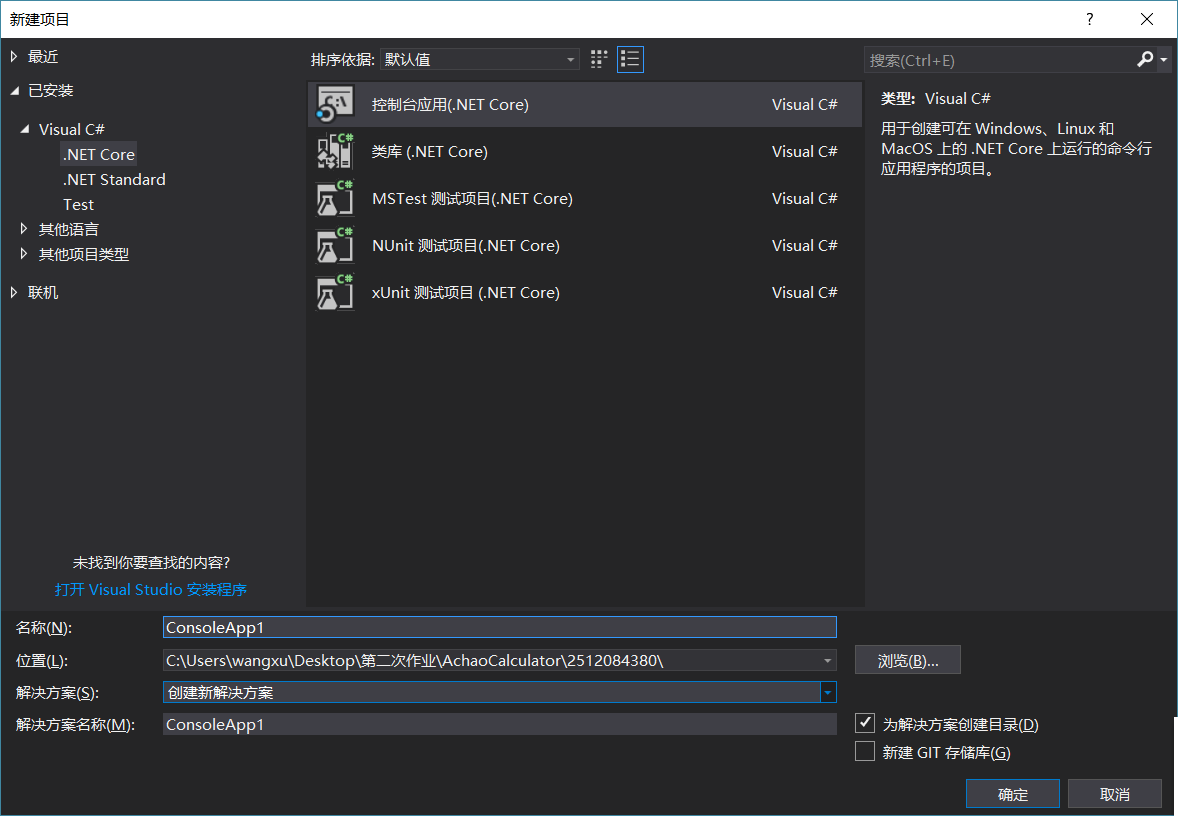Expand the 最近 tree node
This screenshot has height=816, width=1178.
[14, 56]
